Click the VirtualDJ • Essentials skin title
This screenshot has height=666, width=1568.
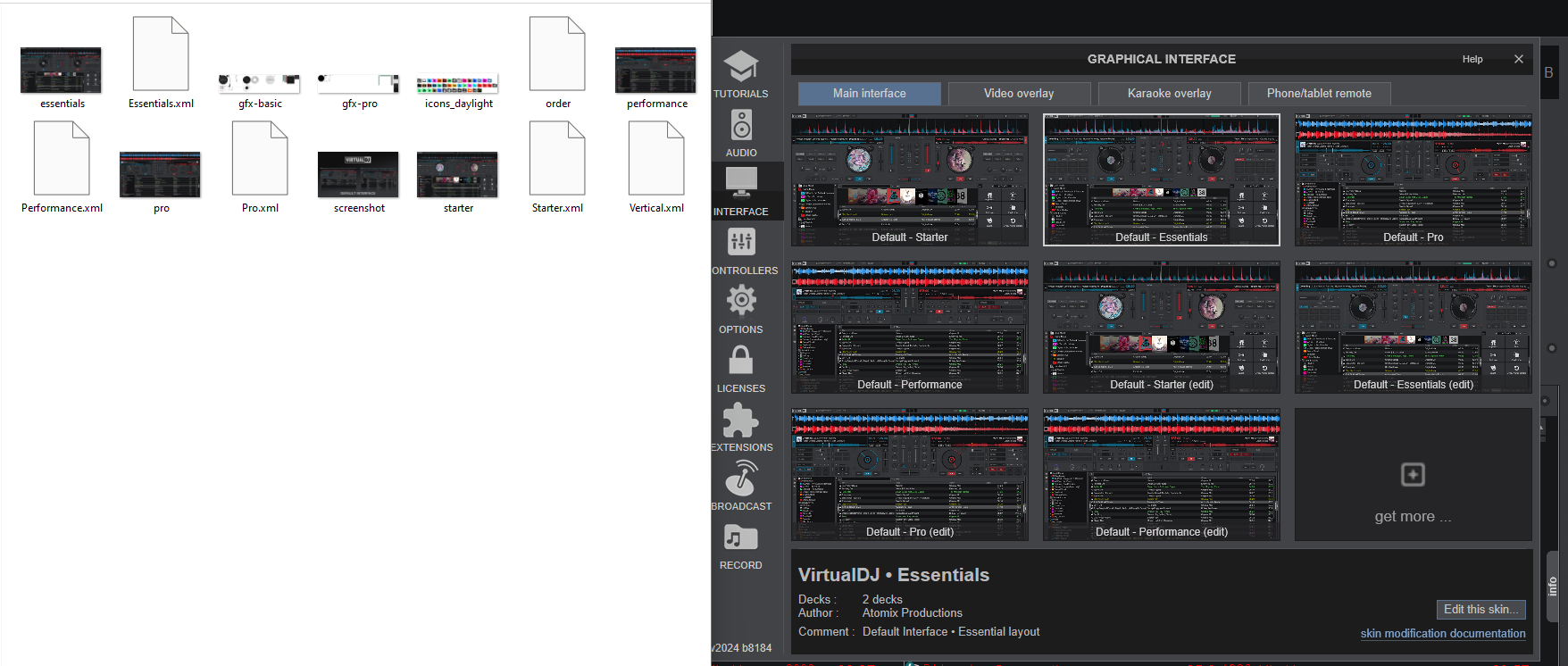pos(894,575)
